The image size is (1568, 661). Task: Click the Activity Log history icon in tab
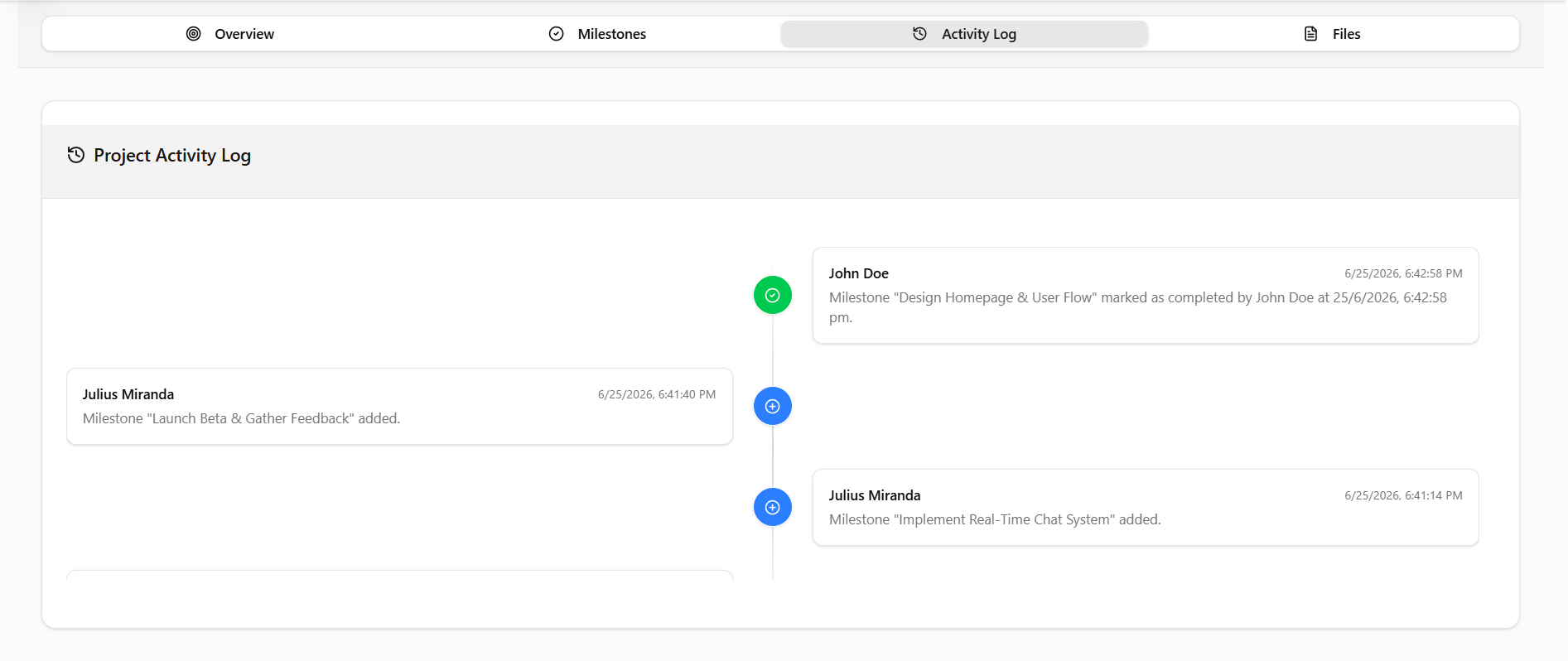tap(919, 34)
